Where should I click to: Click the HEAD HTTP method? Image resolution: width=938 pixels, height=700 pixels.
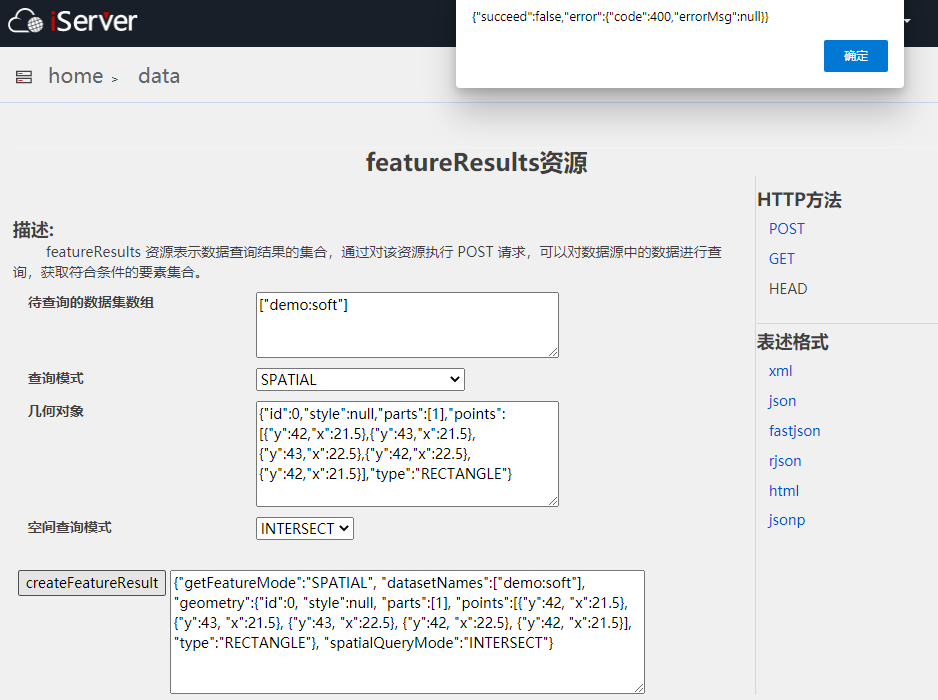point(788,288)
